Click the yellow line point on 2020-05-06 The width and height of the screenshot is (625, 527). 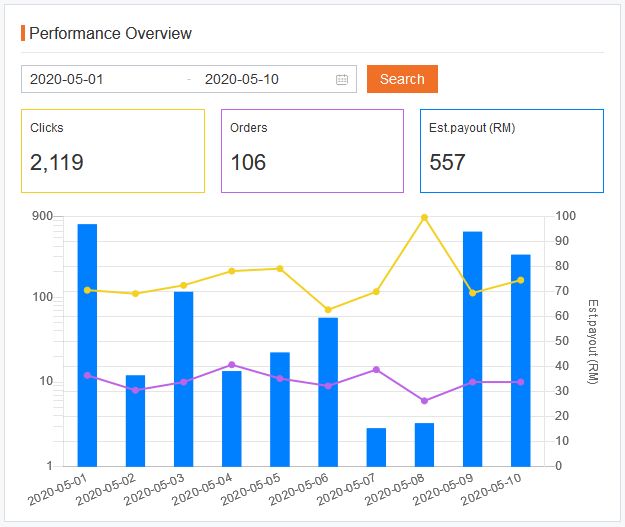328,310
